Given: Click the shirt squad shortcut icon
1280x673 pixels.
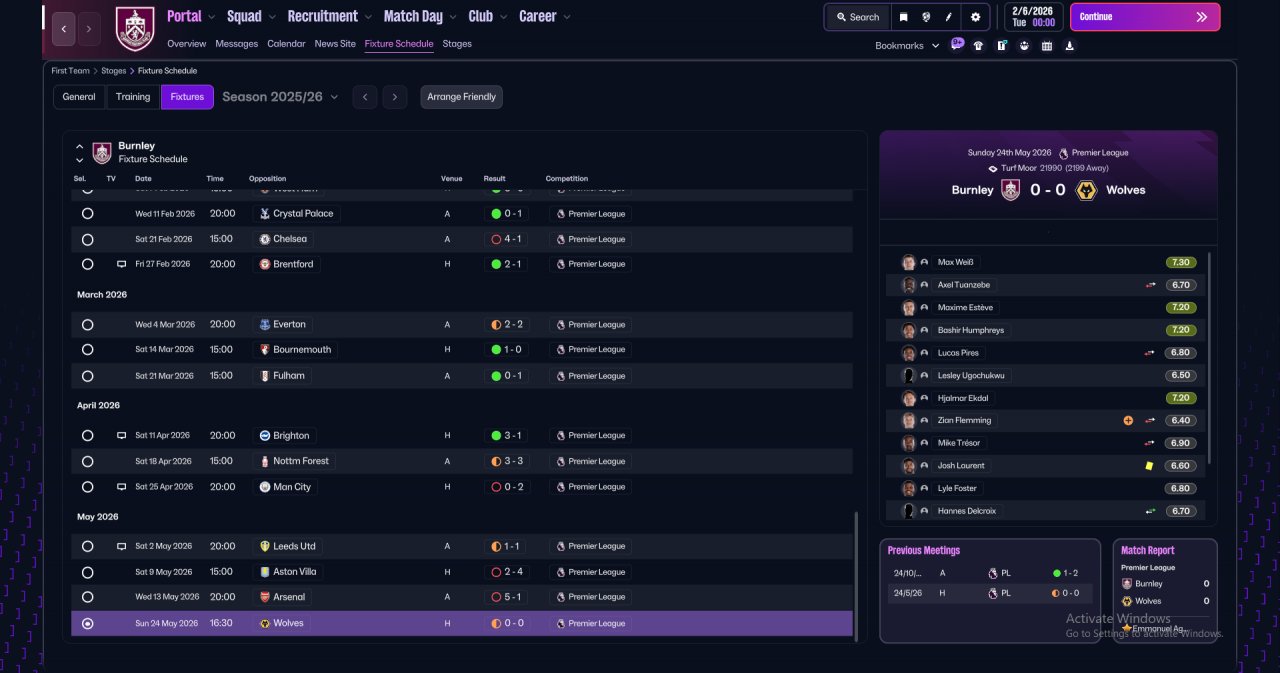Looking at the screenshot, I should point(978,45).
